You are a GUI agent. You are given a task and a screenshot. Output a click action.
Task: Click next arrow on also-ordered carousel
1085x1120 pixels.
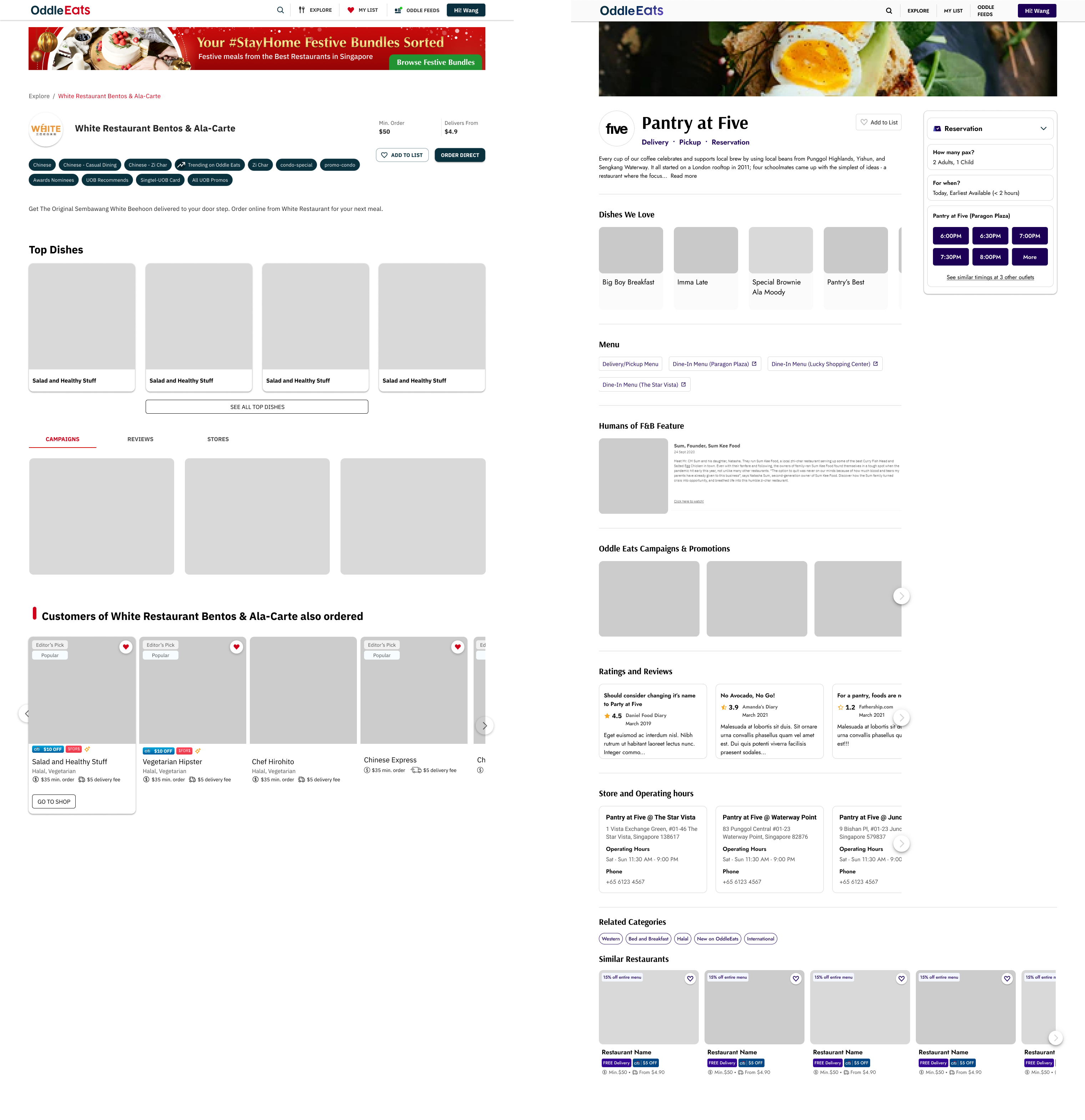(485, 726)
